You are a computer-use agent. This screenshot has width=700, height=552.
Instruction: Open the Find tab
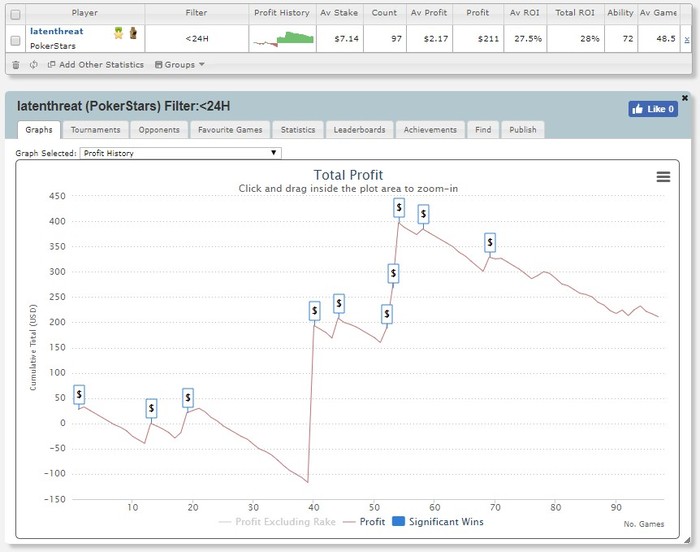[483, 130]
